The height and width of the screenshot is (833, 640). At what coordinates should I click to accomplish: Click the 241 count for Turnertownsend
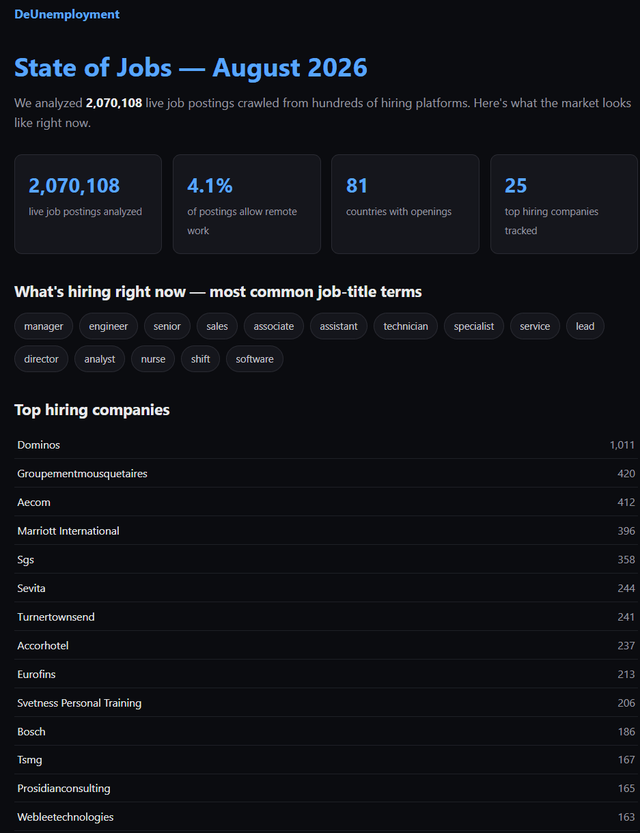tap(626, 617)
